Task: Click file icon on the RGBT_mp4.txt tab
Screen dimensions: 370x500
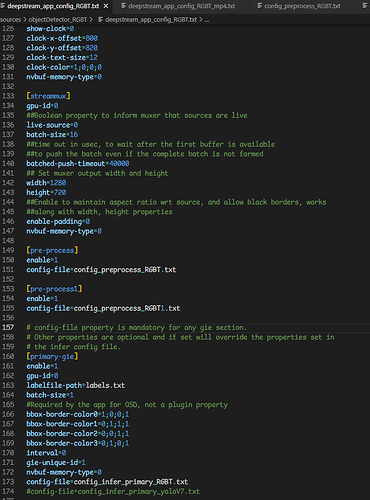Action: (x=123, y=6)
